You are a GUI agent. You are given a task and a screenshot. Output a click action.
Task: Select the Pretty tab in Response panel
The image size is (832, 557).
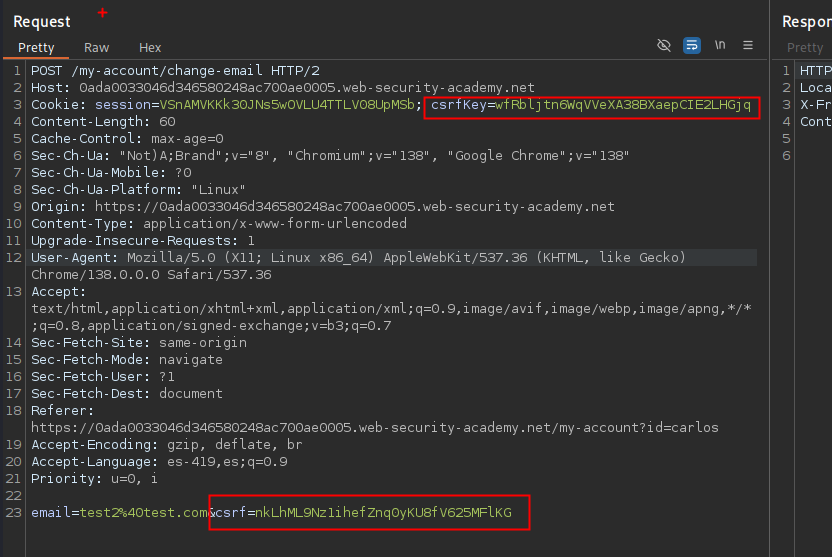tap(805, 48)
